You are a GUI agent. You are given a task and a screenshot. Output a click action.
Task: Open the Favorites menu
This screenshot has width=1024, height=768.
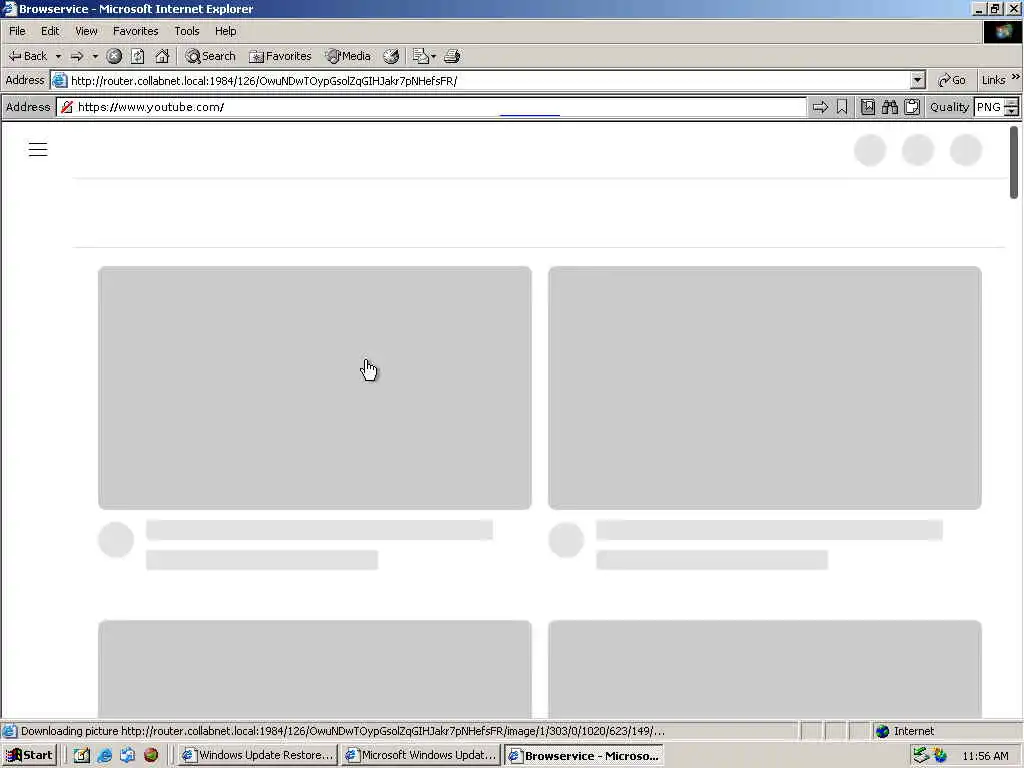click(135, 31)
